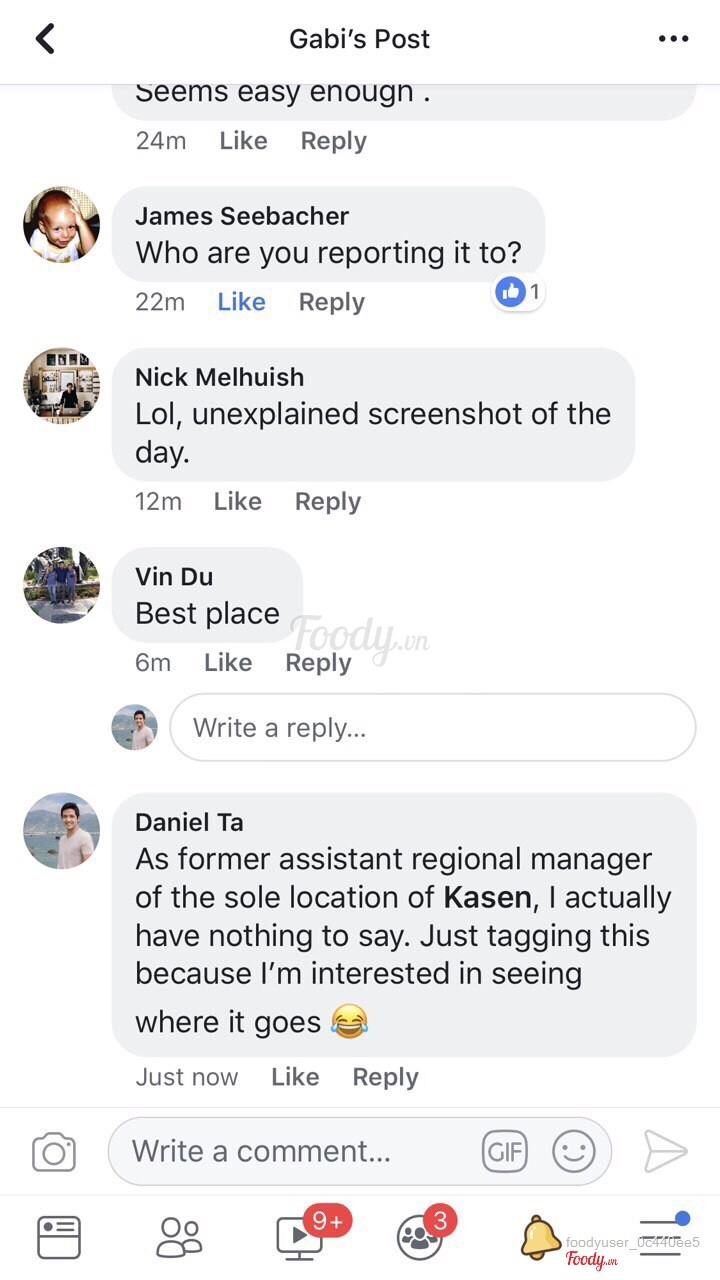Open James Seebacher's profile picture

[61, 225]
